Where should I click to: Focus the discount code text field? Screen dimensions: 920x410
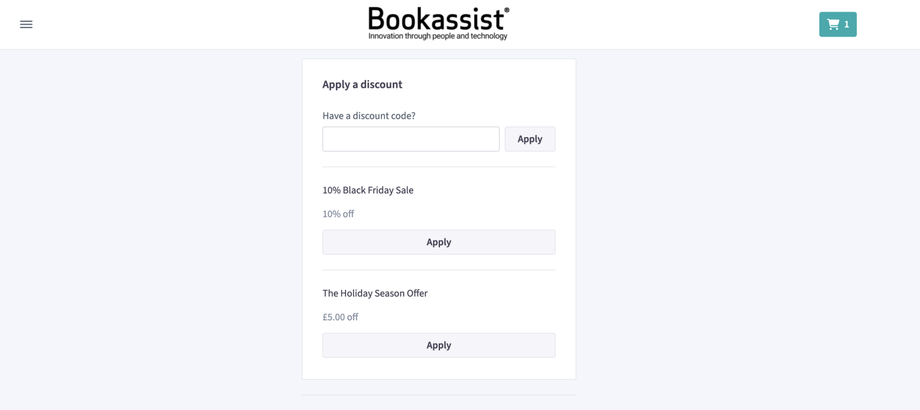point(410,139)
